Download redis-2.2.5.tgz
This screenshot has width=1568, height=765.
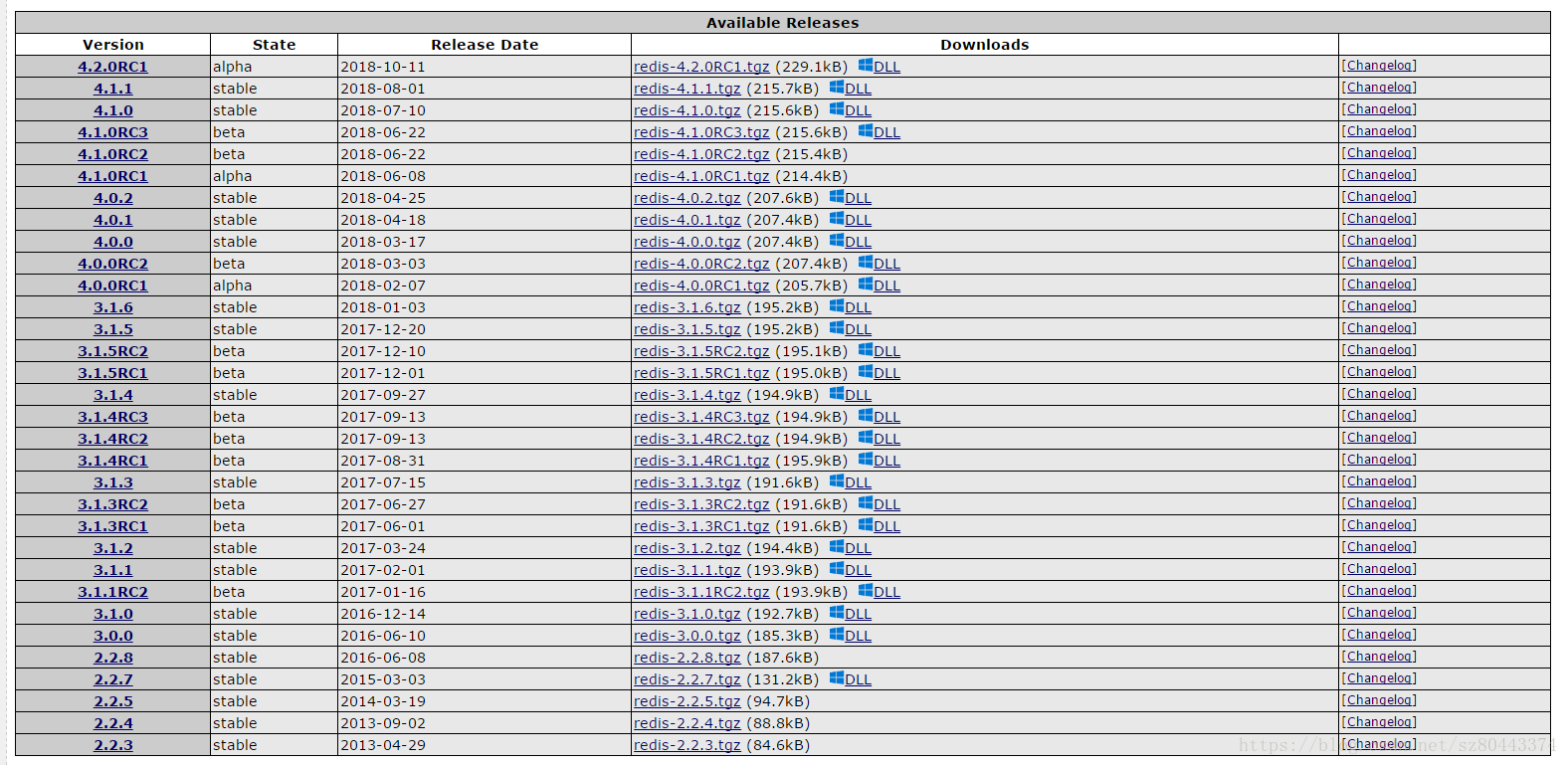[x=687, y=701]
